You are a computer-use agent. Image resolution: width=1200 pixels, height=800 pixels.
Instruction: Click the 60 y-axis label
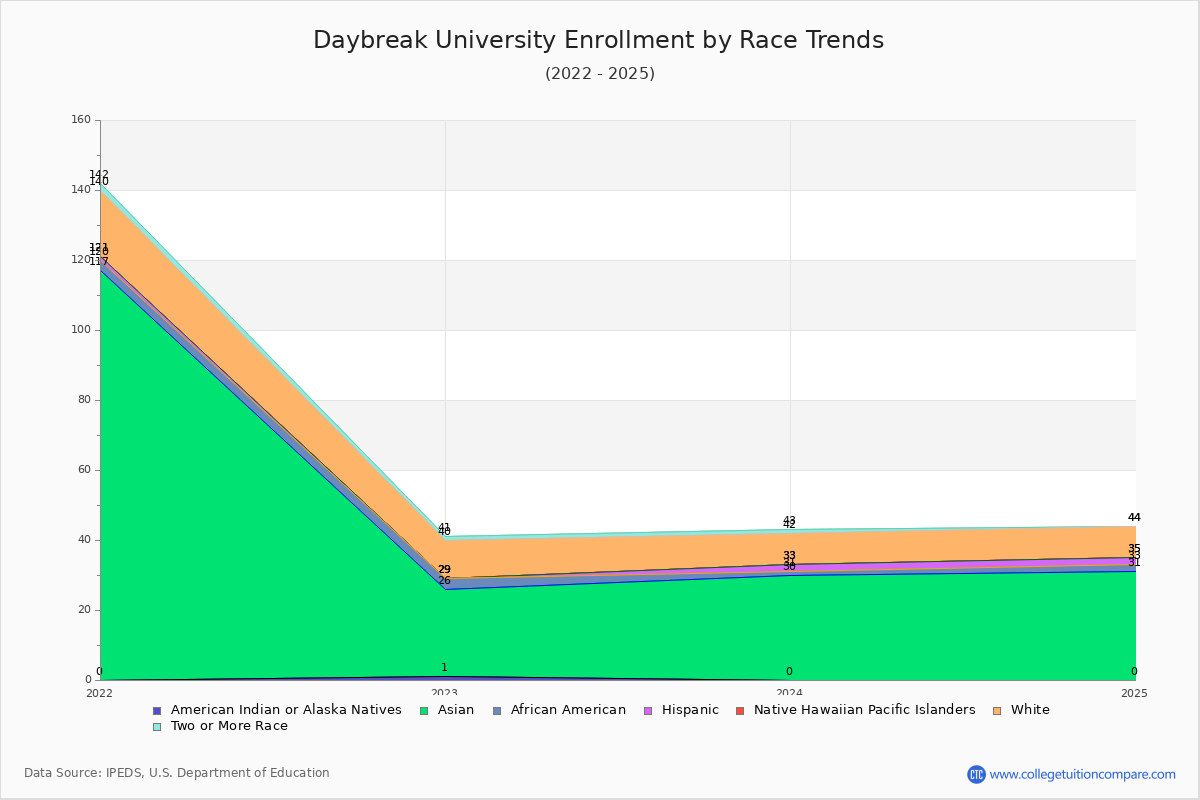84,470
